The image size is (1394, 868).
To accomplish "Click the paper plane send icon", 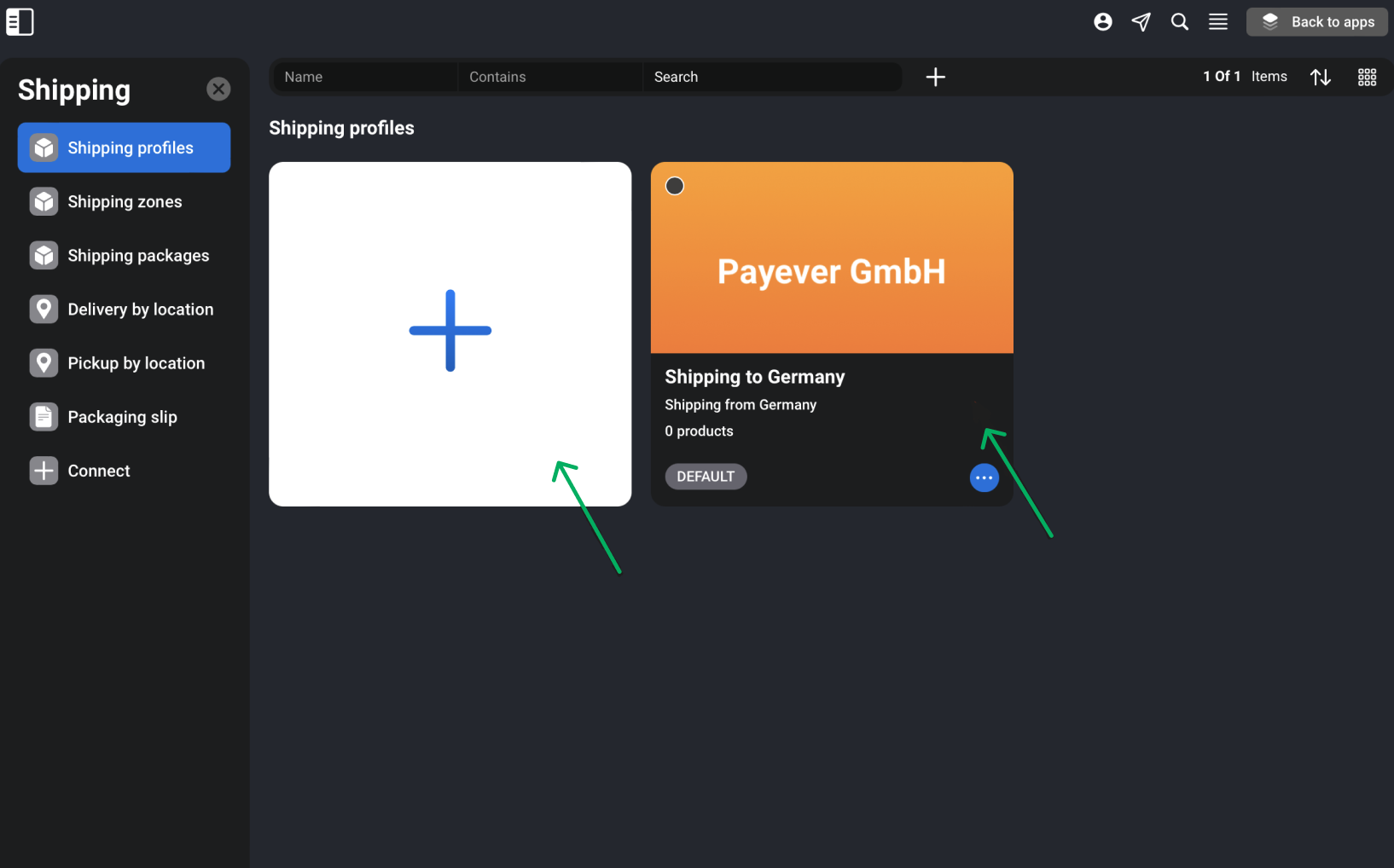I will pos(1141,22).
